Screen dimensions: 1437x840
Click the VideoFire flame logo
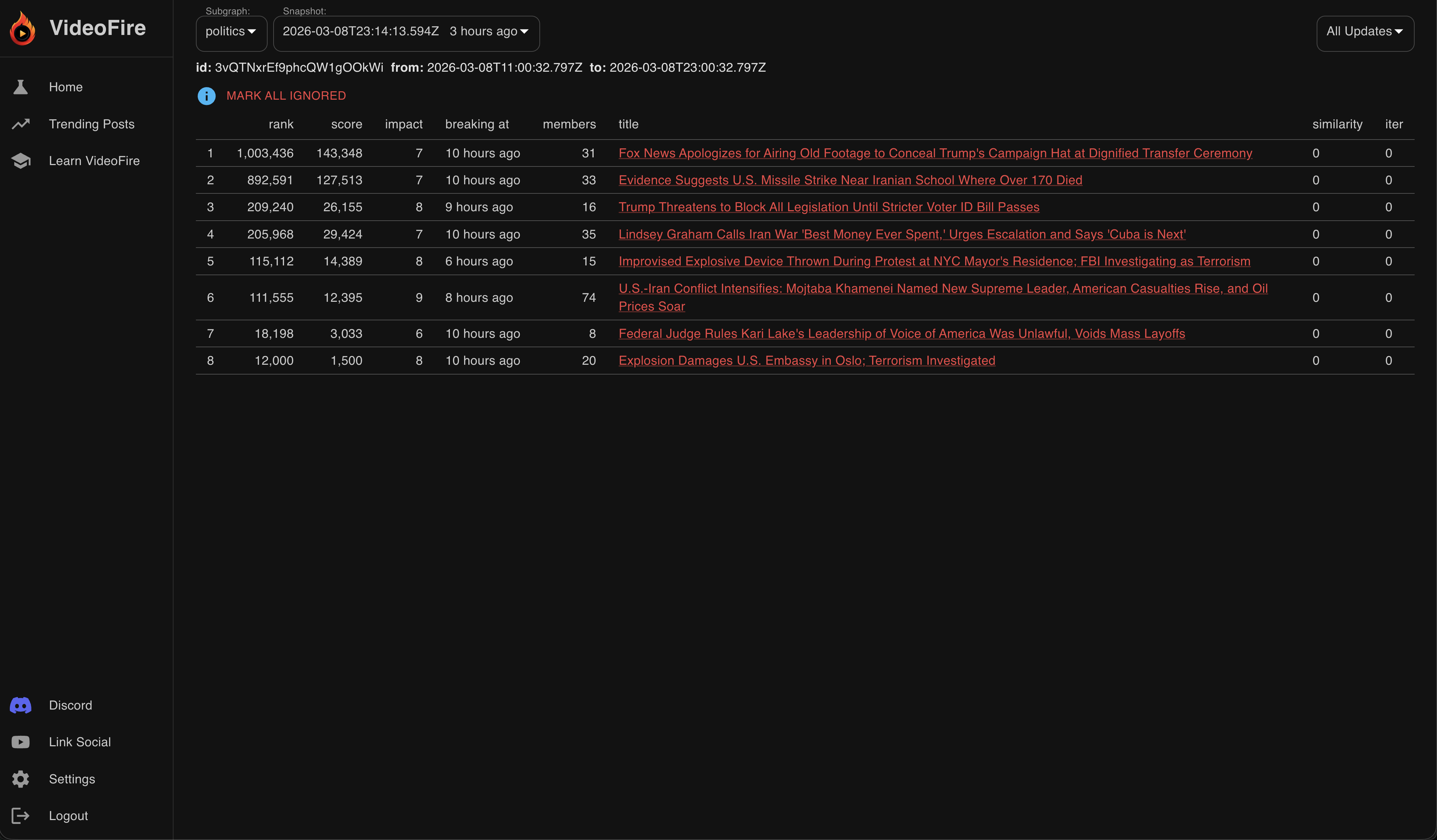point(22,28)
